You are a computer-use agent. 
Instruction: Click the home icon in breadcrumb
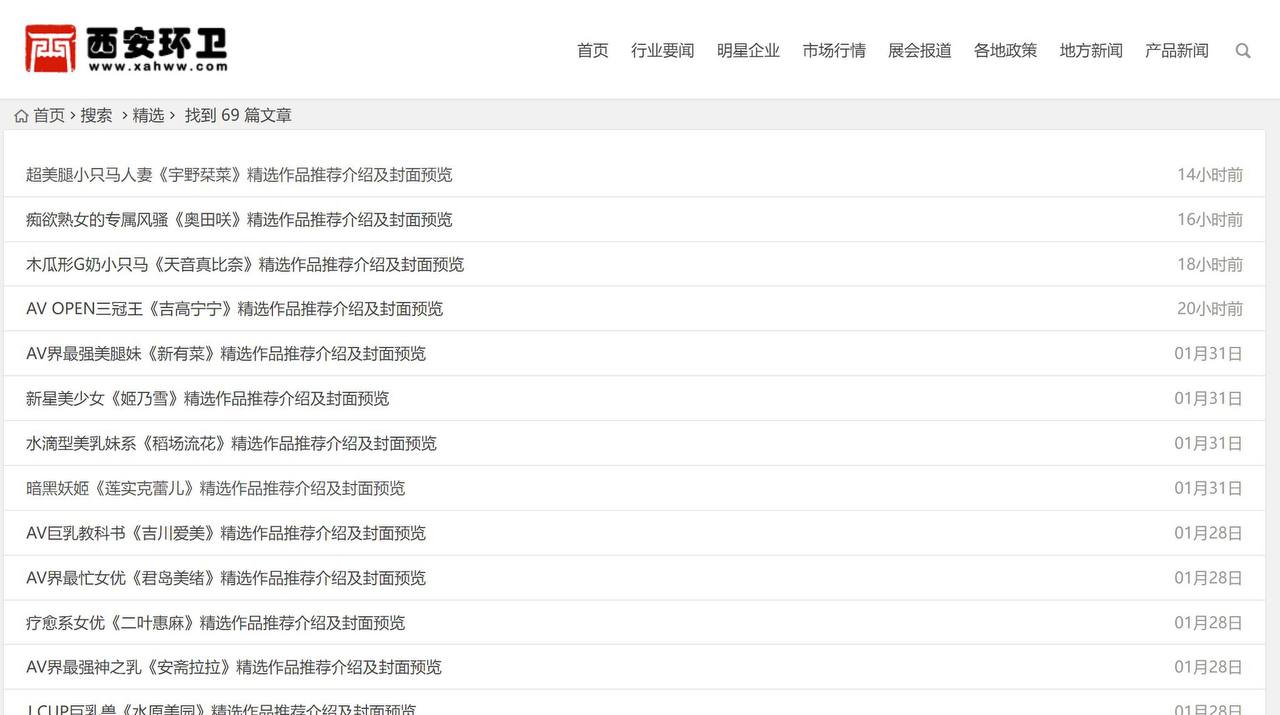pyautogui.click(x=21, y=116)
